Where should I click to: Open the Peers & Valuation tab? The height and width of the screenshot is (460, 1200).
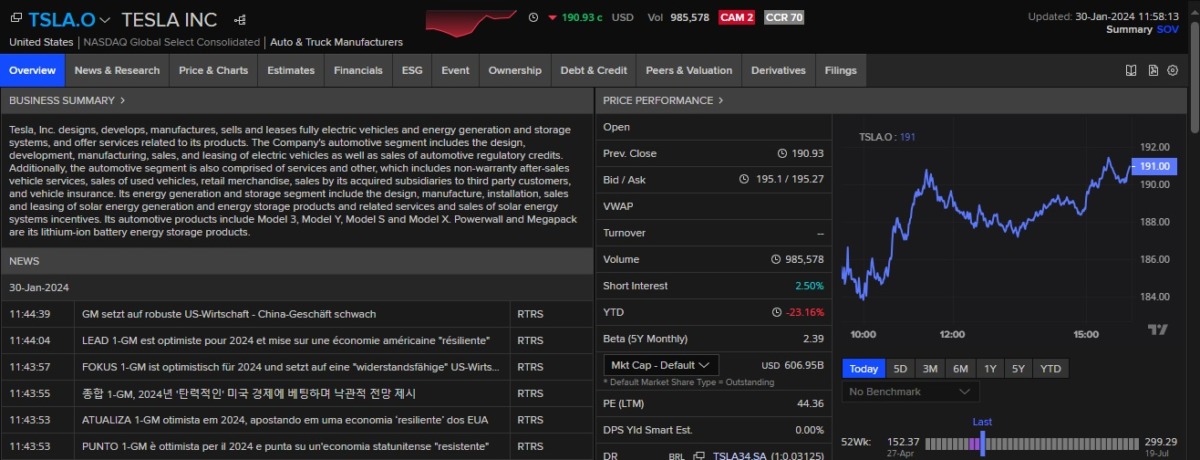click(x=688, y=70)
